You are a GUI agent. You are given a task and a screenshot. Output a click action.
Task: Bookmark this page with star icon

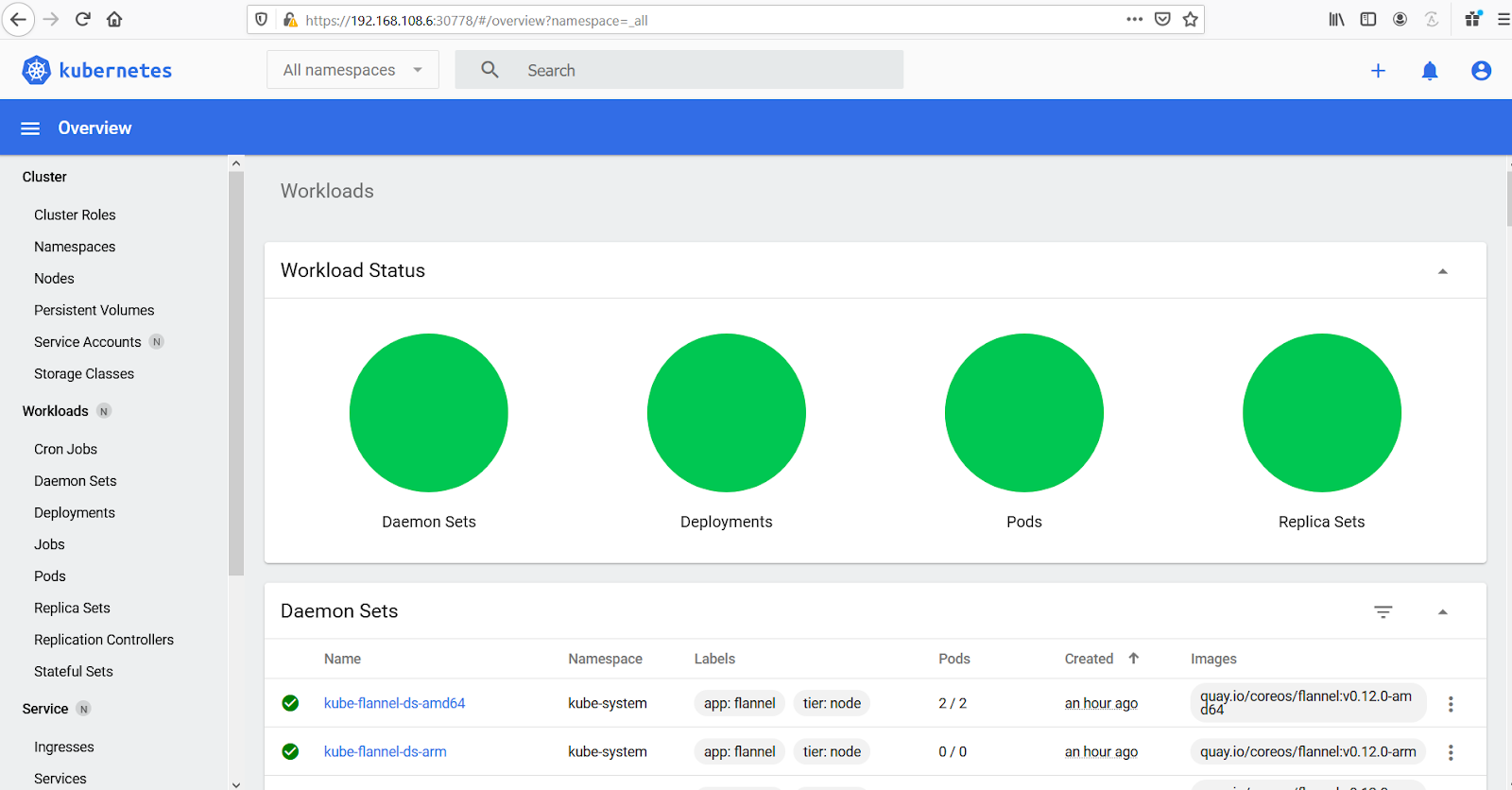pos(1191,19)
